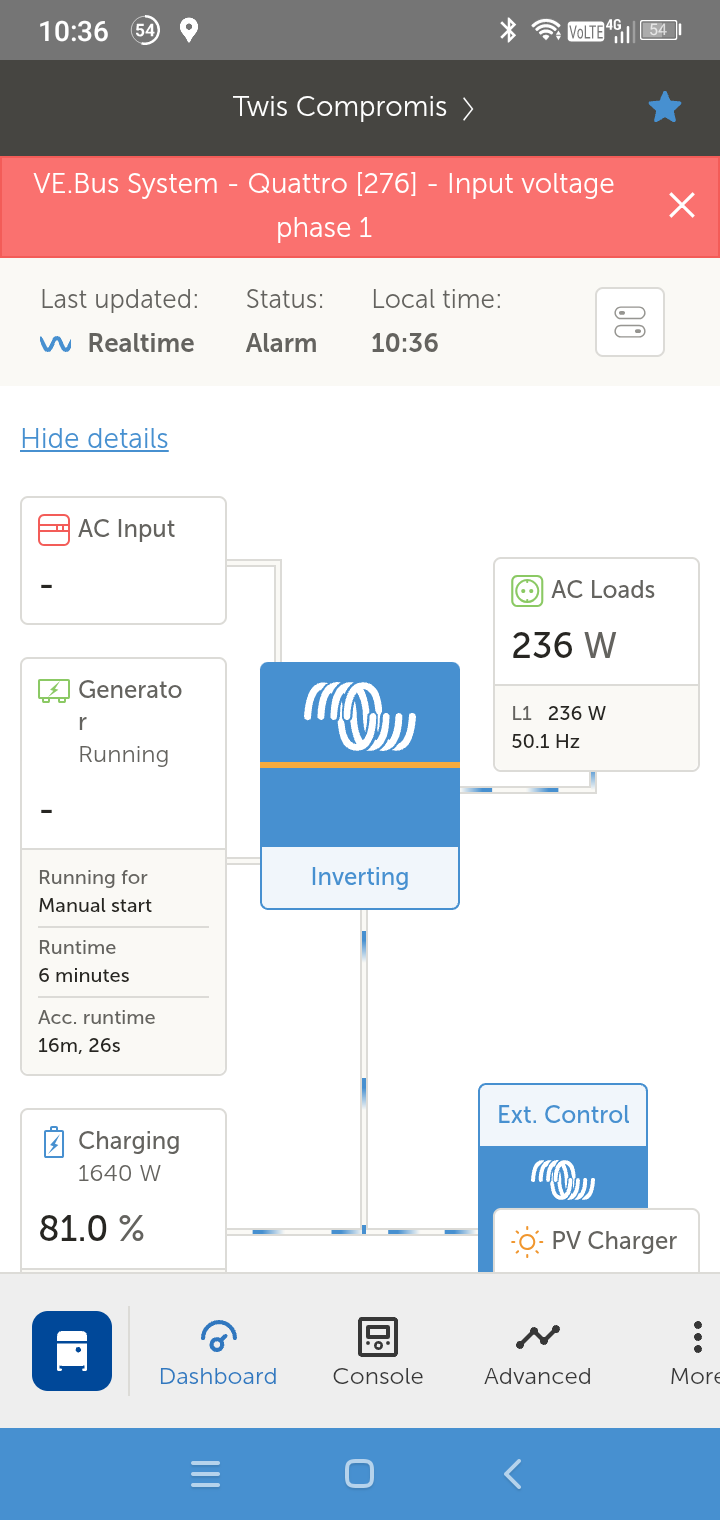Open the Dashboard tab
720x1520 pixels.
(218, 1352)
